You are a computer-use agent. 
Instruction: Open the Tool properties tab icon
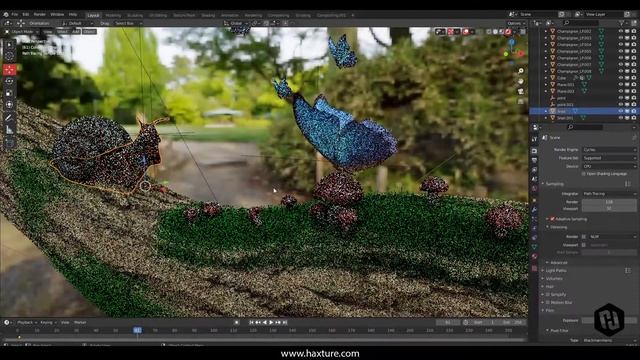[535, 140]
